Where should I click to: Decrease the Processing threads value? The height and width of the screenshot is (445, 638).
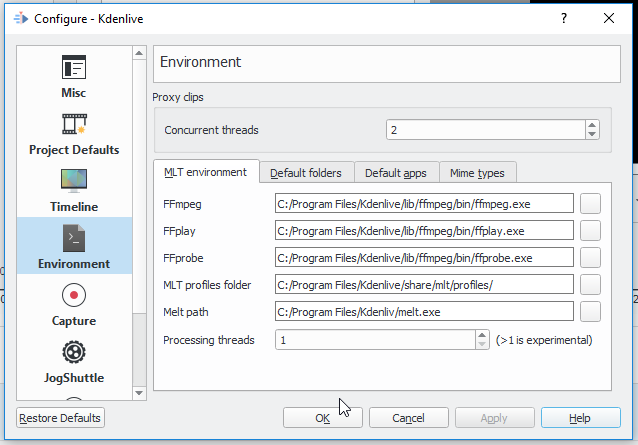click(x=482, y=345)
